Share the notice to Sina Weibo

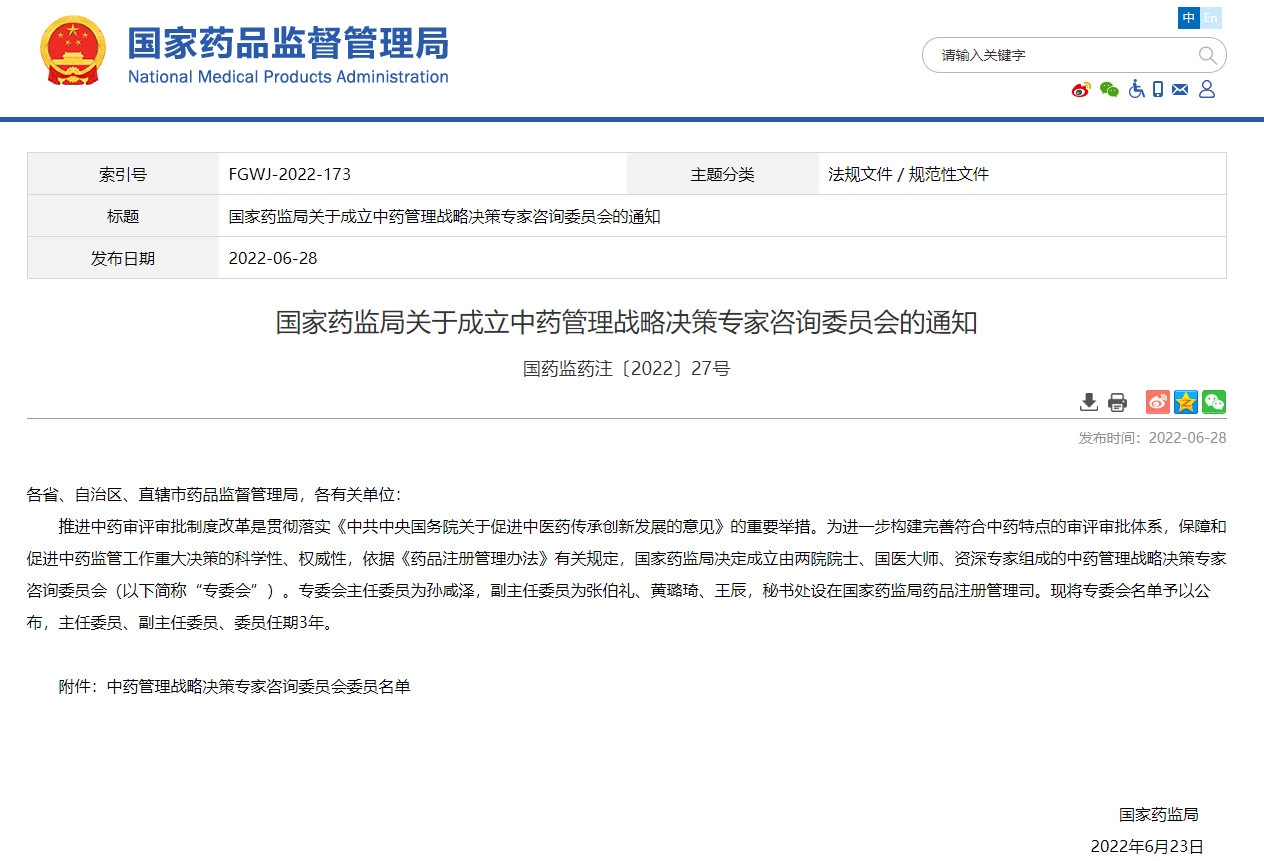pos(1157,401)
